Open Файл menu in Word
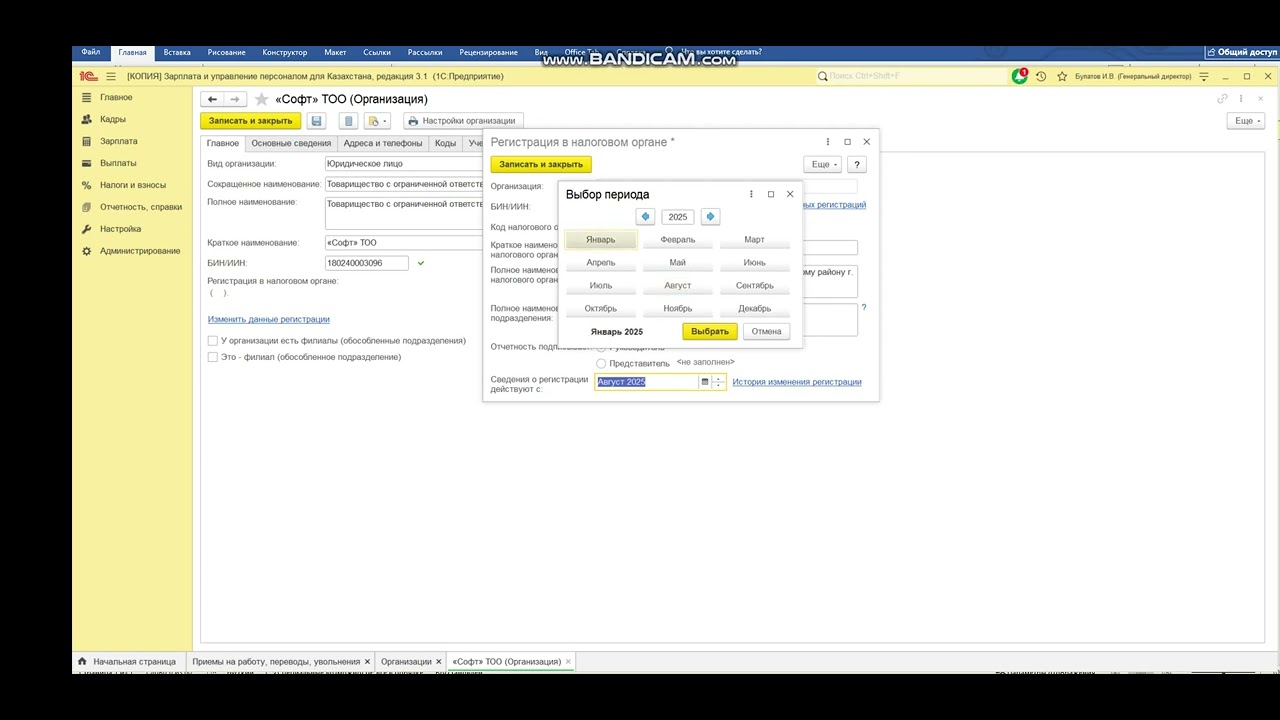 tap(91, 52)
